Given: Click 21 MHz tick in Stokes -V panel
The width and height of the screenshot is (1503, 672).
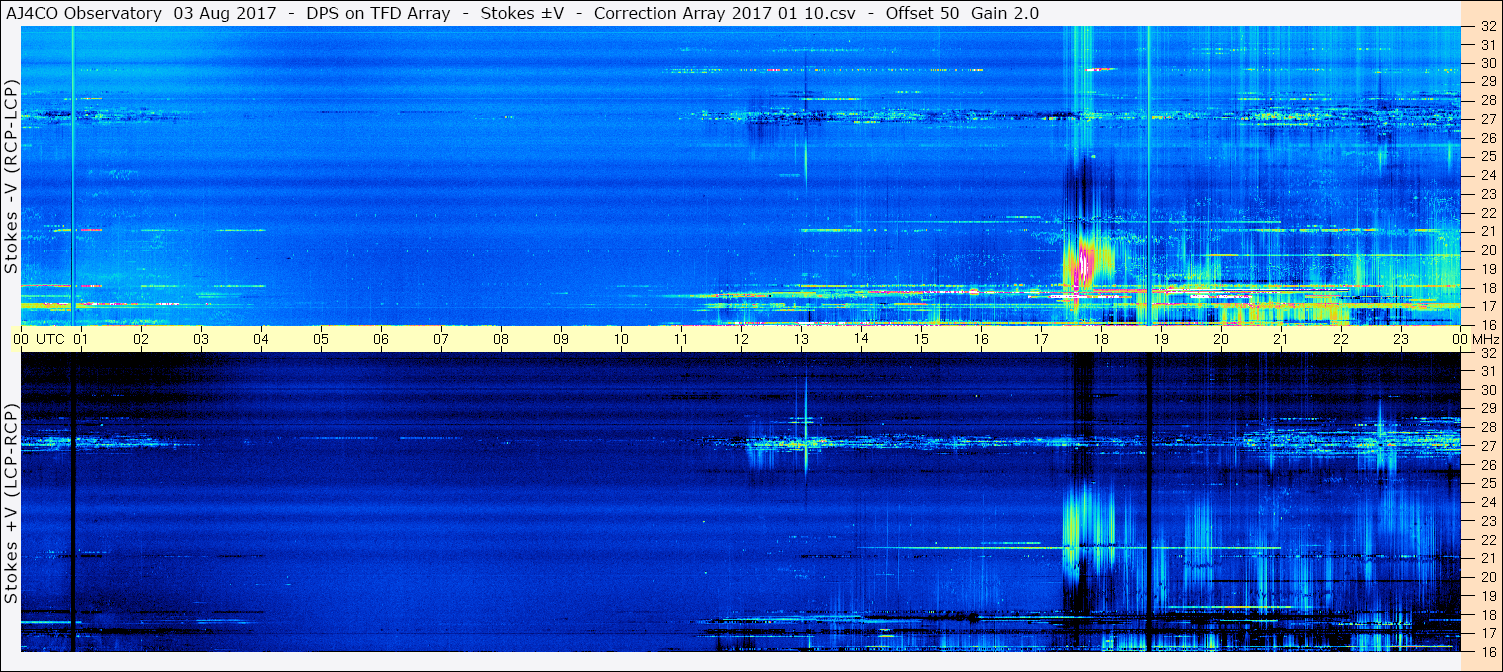Looking at the screenshot, I should click(1487, 231).
